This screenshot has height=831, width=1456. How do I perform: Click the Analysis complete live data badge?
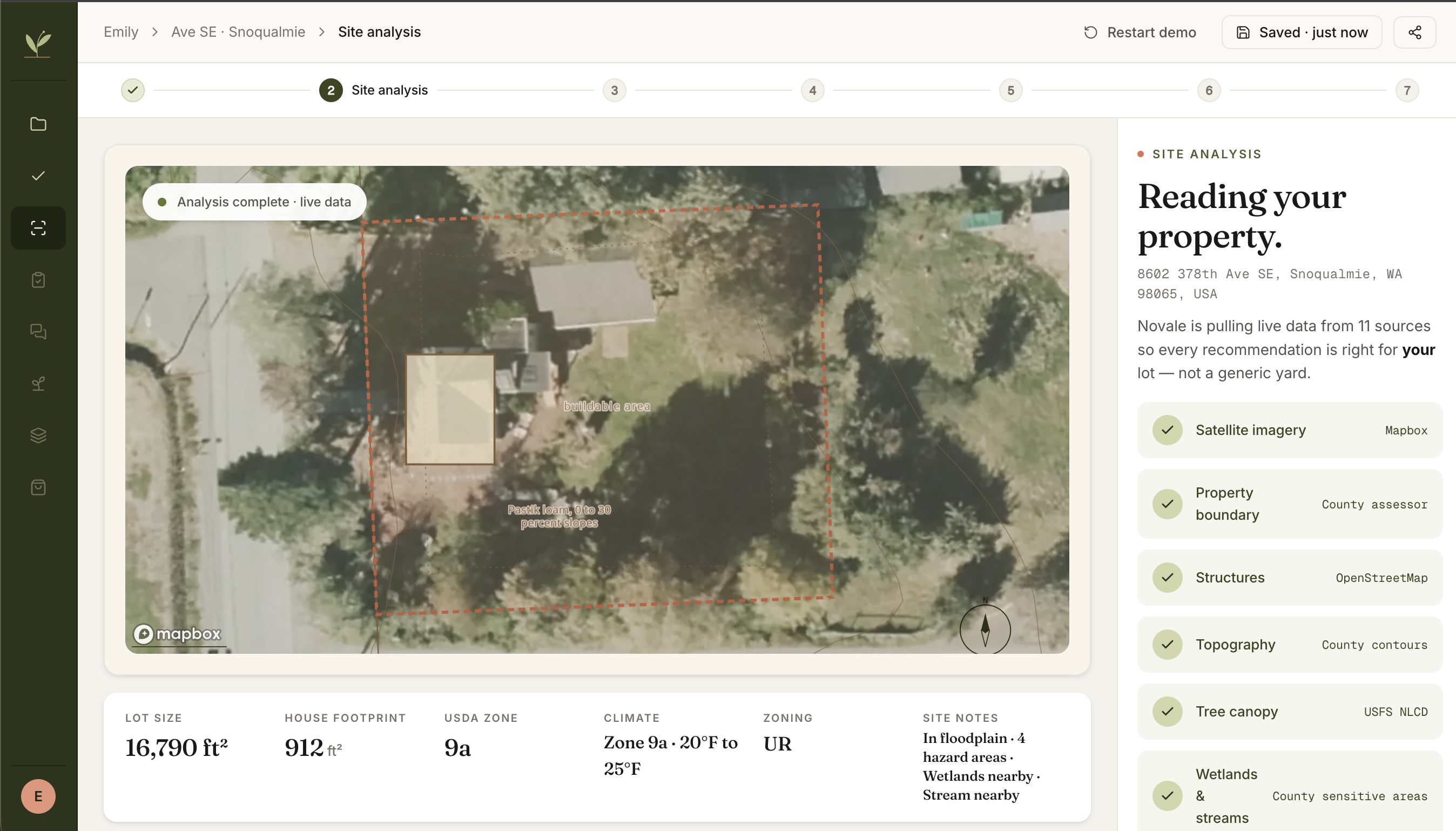pyautogui.click(x=254, y=202)
